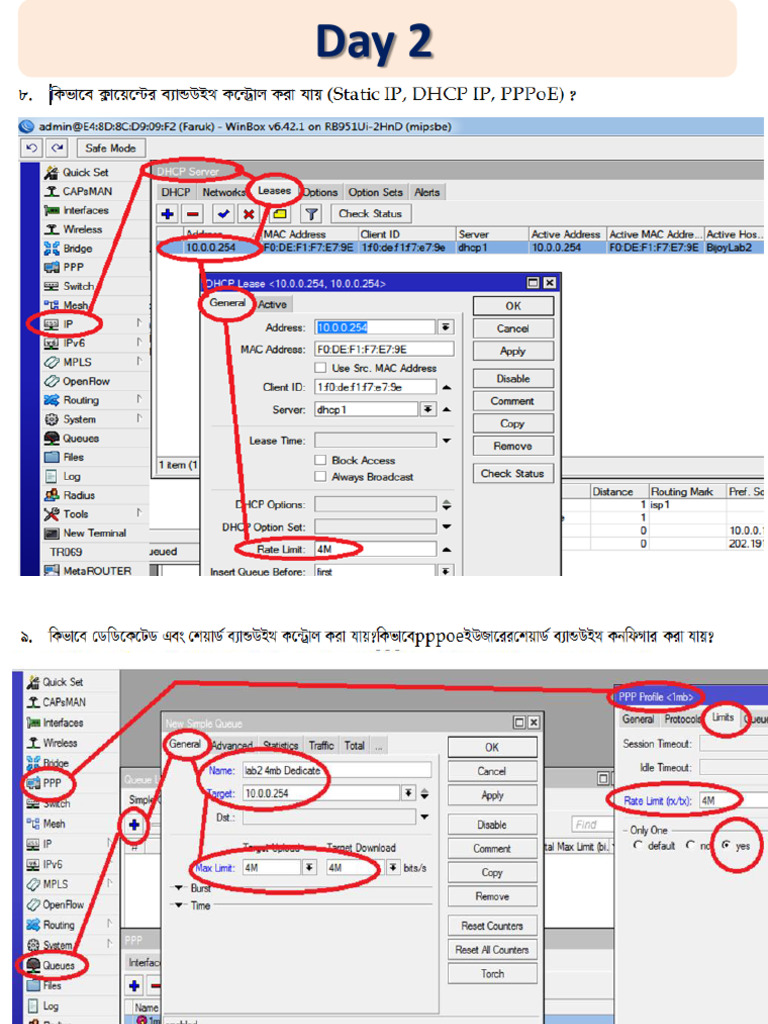Open Interfaces in the upper WinBox sidebar

click(x=86, y=210)
